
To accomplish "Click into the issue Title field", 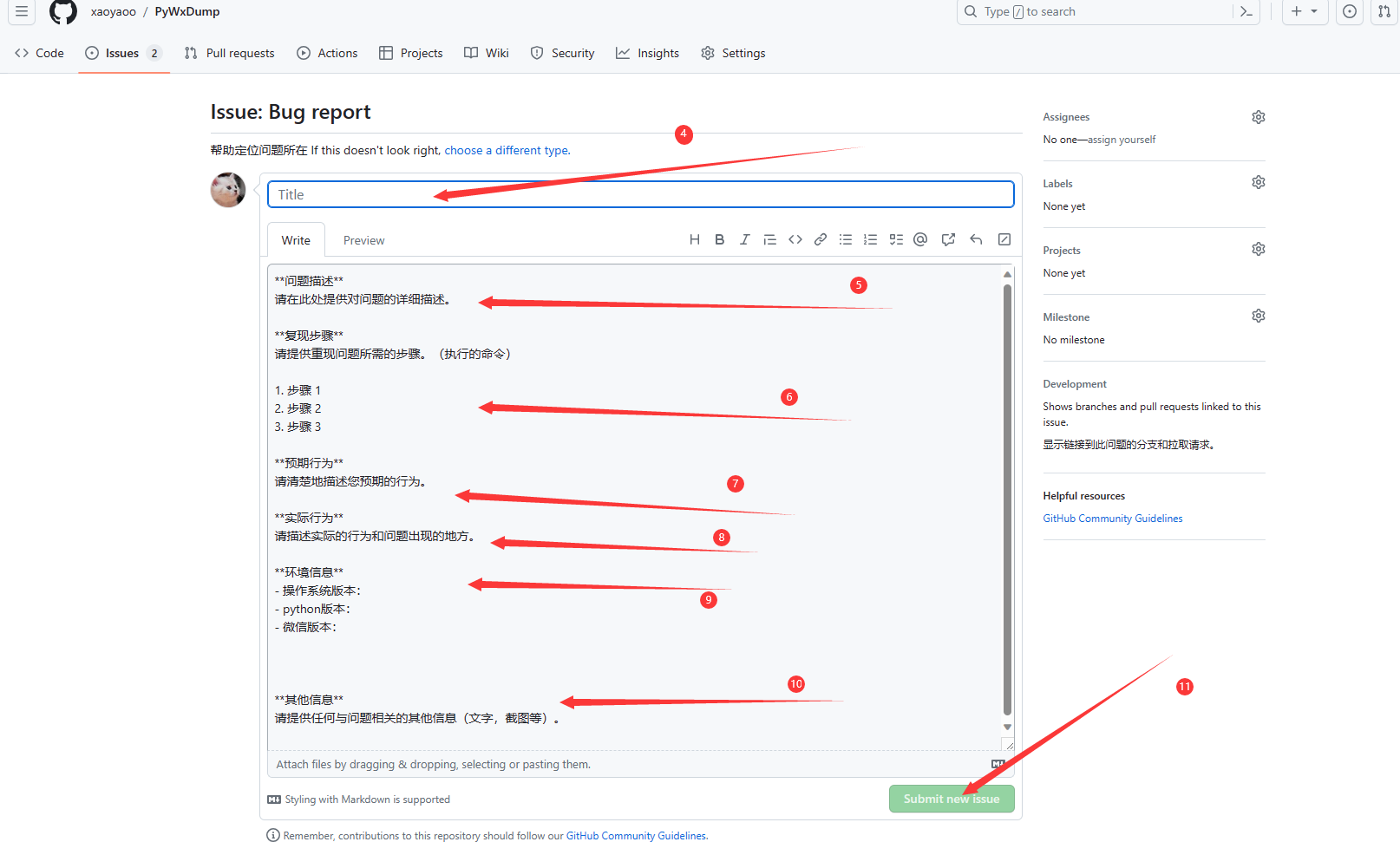I will [x=640, y=194].
